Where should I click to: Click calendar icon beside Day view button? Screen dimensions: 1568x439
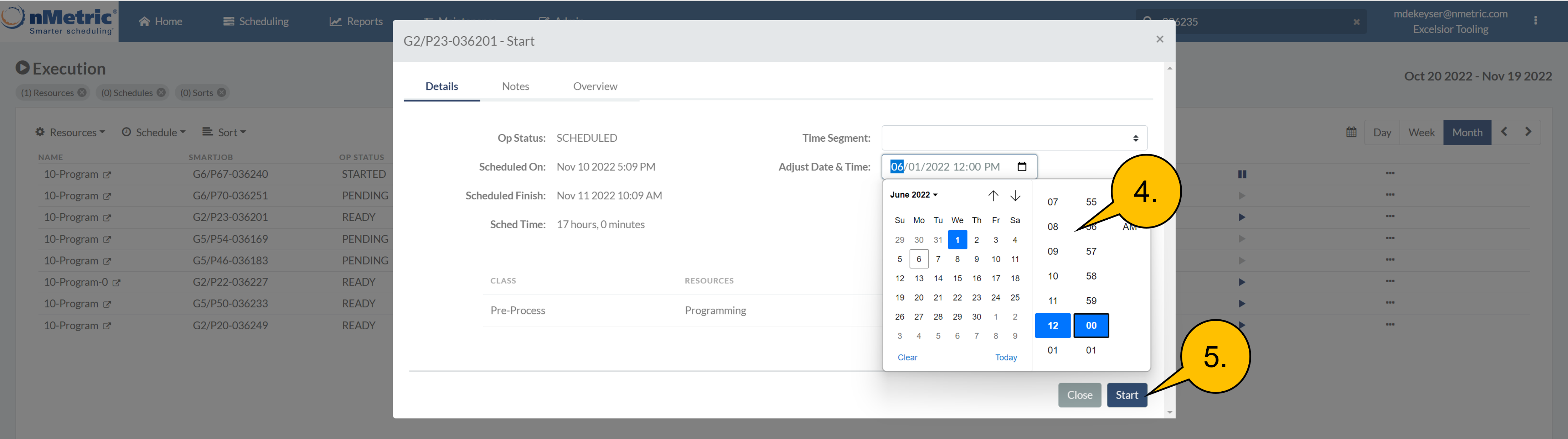(x=1351, y=132)
